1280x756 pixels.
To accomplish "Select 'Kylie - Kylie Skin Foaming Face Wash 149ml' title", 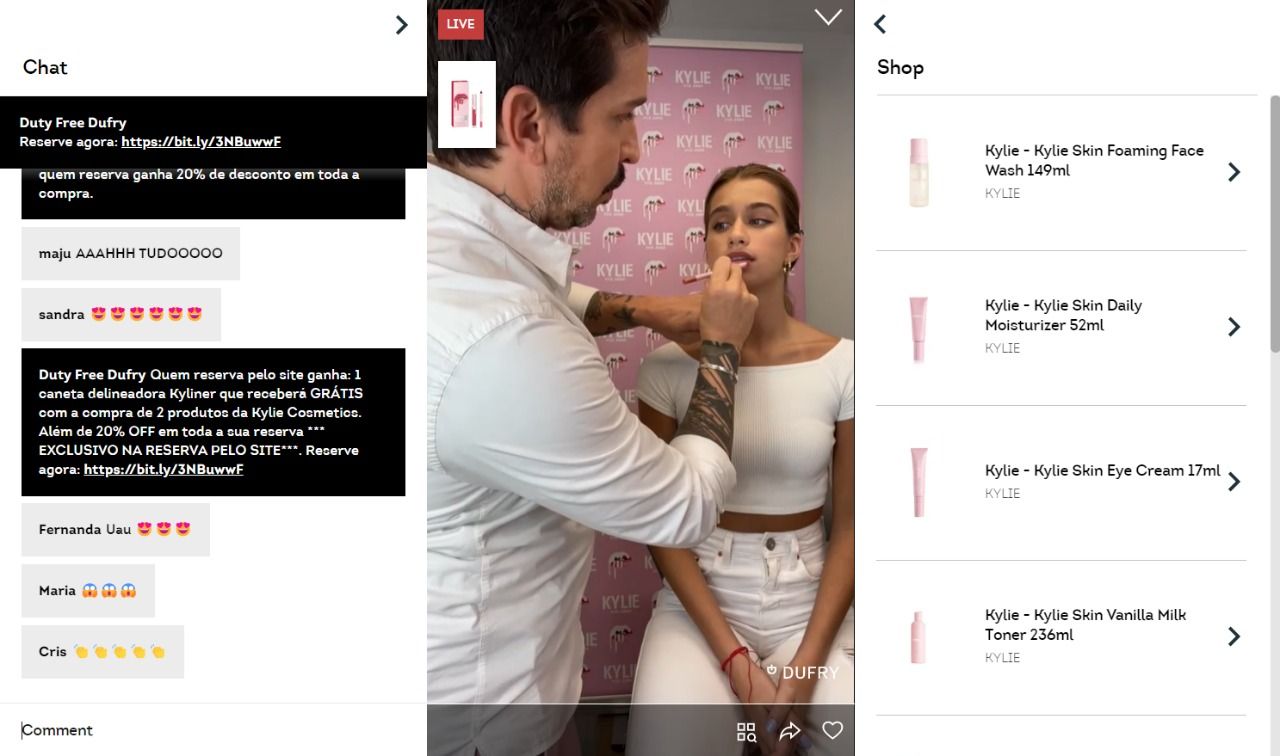I will 1094,160.
